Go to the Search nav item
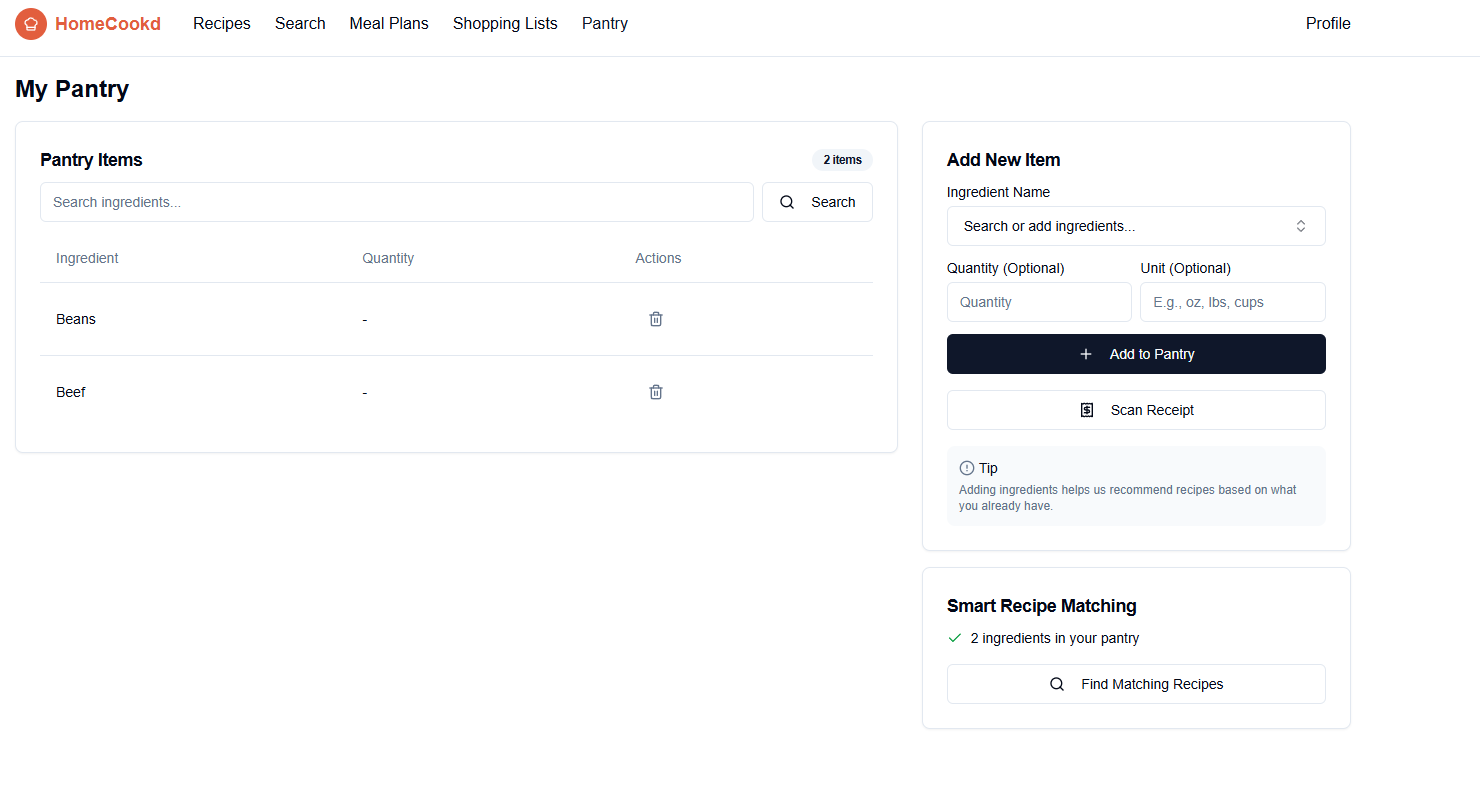Screen dimensions: 1480x805 [x=300, y=24]
